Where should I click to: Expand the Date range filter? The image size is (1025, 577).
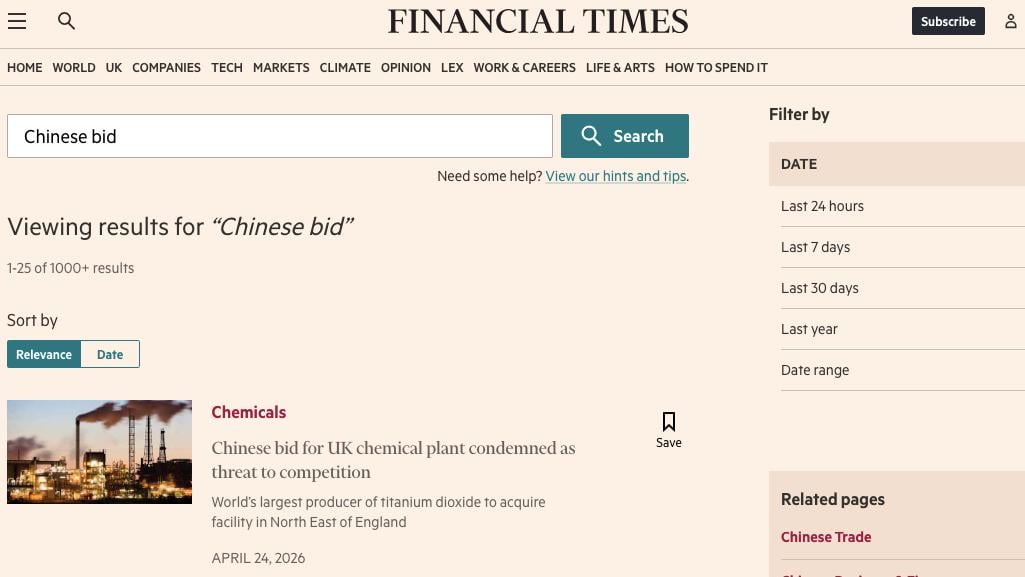[815, 370]
